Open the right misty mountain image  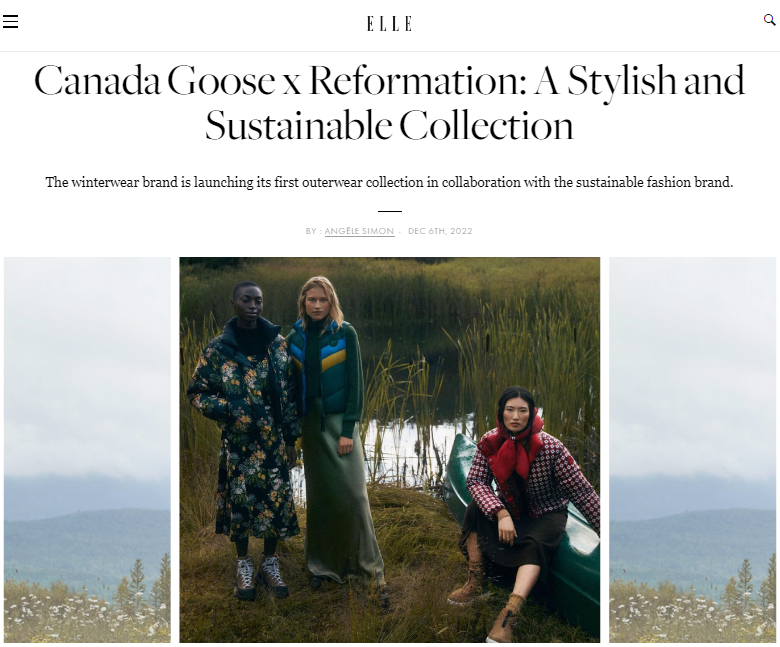tap(692, 450)
